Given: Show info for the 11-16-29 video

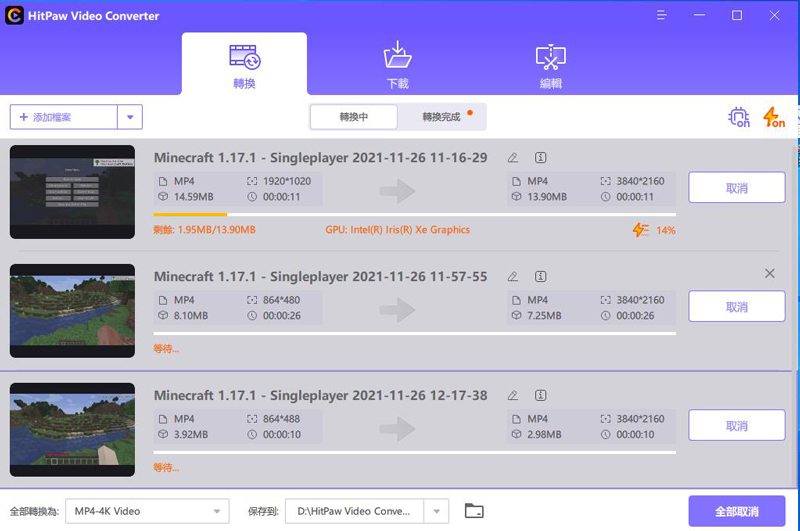Looking at the screenshot, I should pyautogui.click(x=540, y=158).
